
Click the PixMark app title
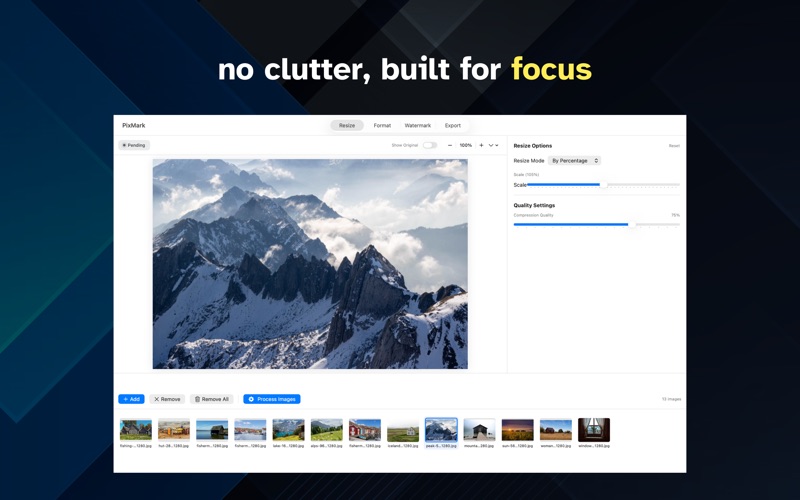pos(134,126)
